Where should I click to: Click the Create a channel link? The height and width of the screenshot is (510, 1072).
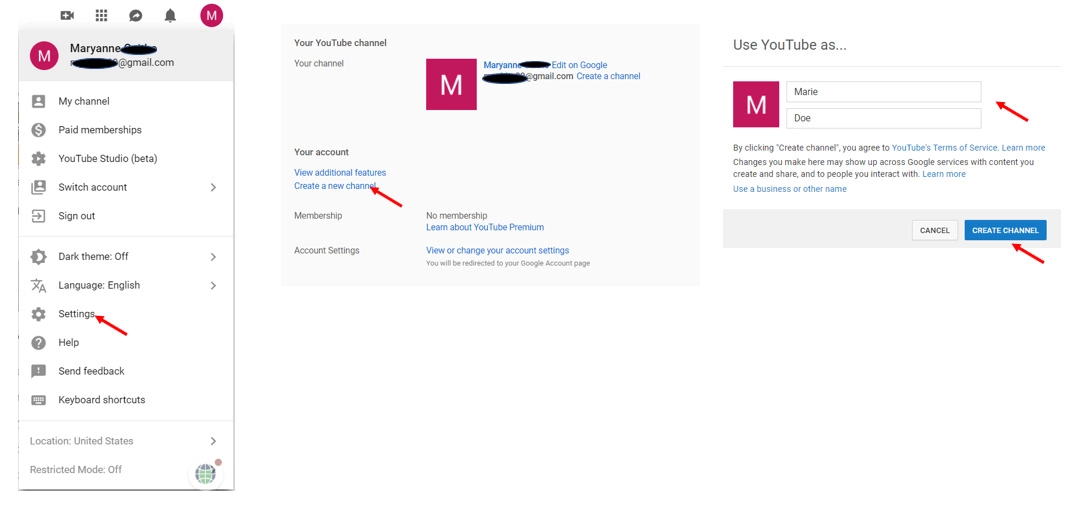pyautogui.click(x=608, y=77)
